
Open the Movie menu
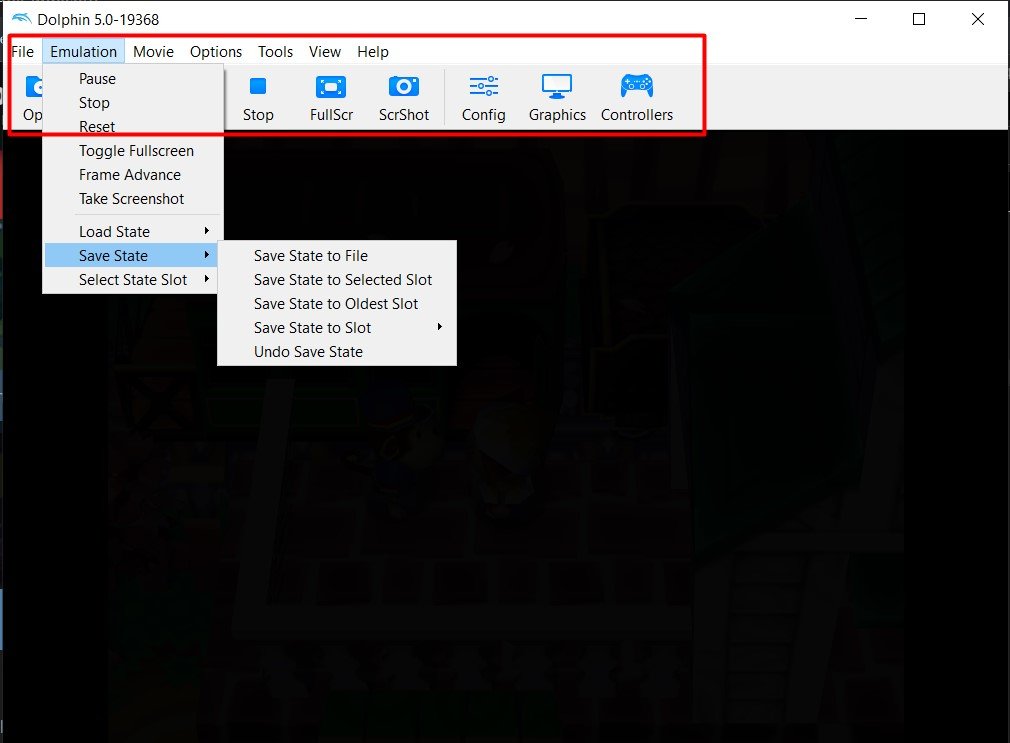tap(153, 52)
